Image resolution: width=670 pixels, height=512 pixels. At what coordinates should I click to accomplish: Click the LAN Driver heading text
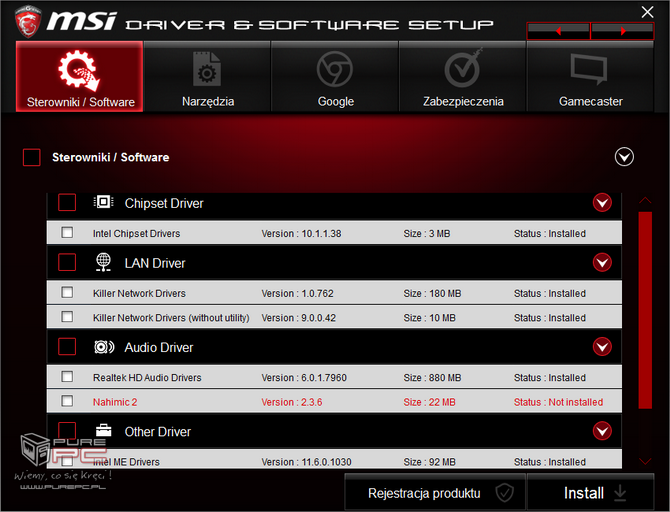tap(155, 263)
